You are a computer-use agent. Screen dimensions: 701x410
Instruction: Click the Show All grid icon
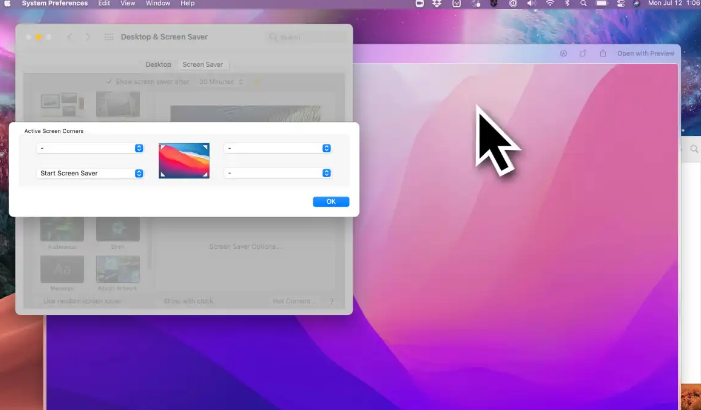(x=109, y=37)
